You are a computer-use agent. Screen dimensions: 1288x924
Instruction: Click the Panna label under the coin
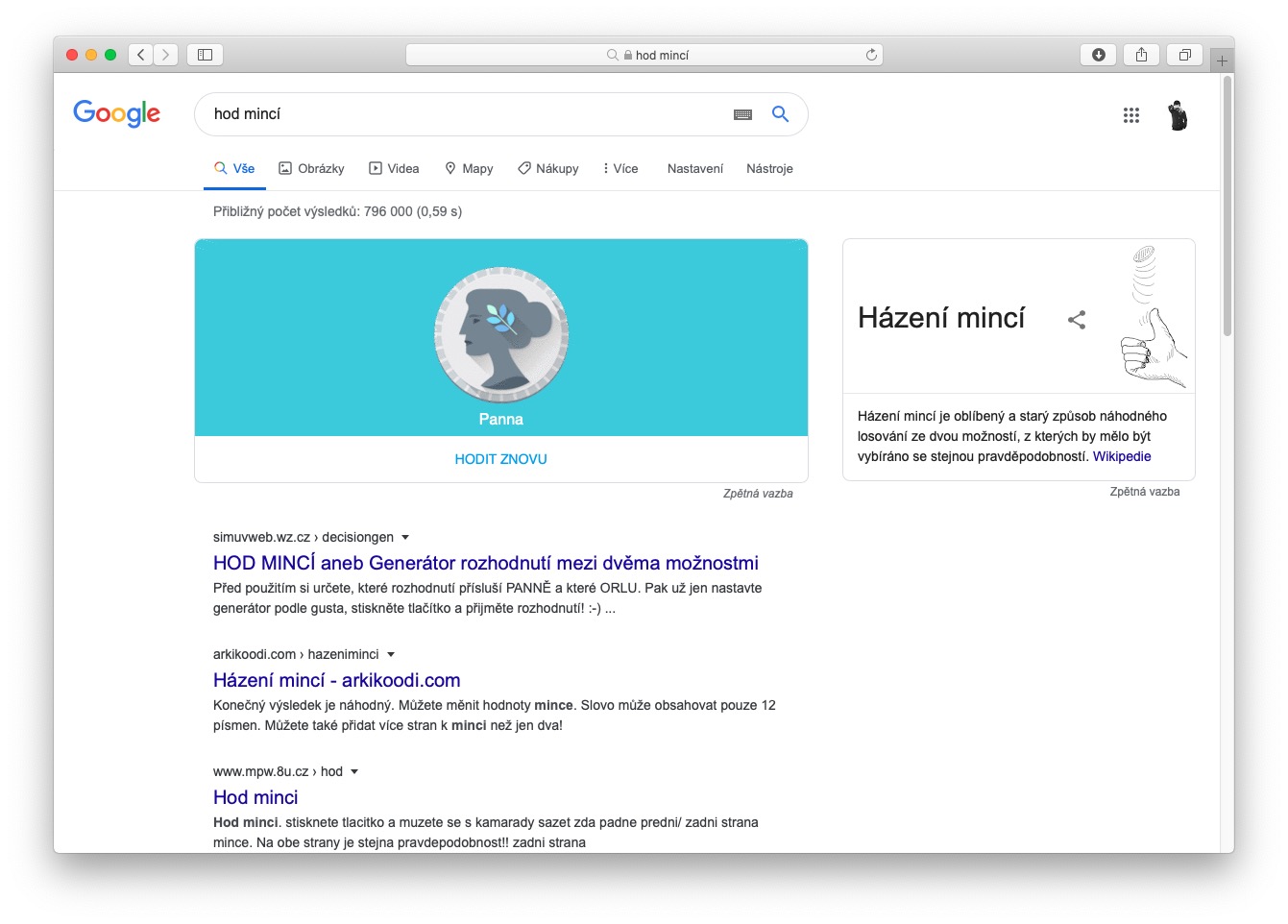pos(501,420)
